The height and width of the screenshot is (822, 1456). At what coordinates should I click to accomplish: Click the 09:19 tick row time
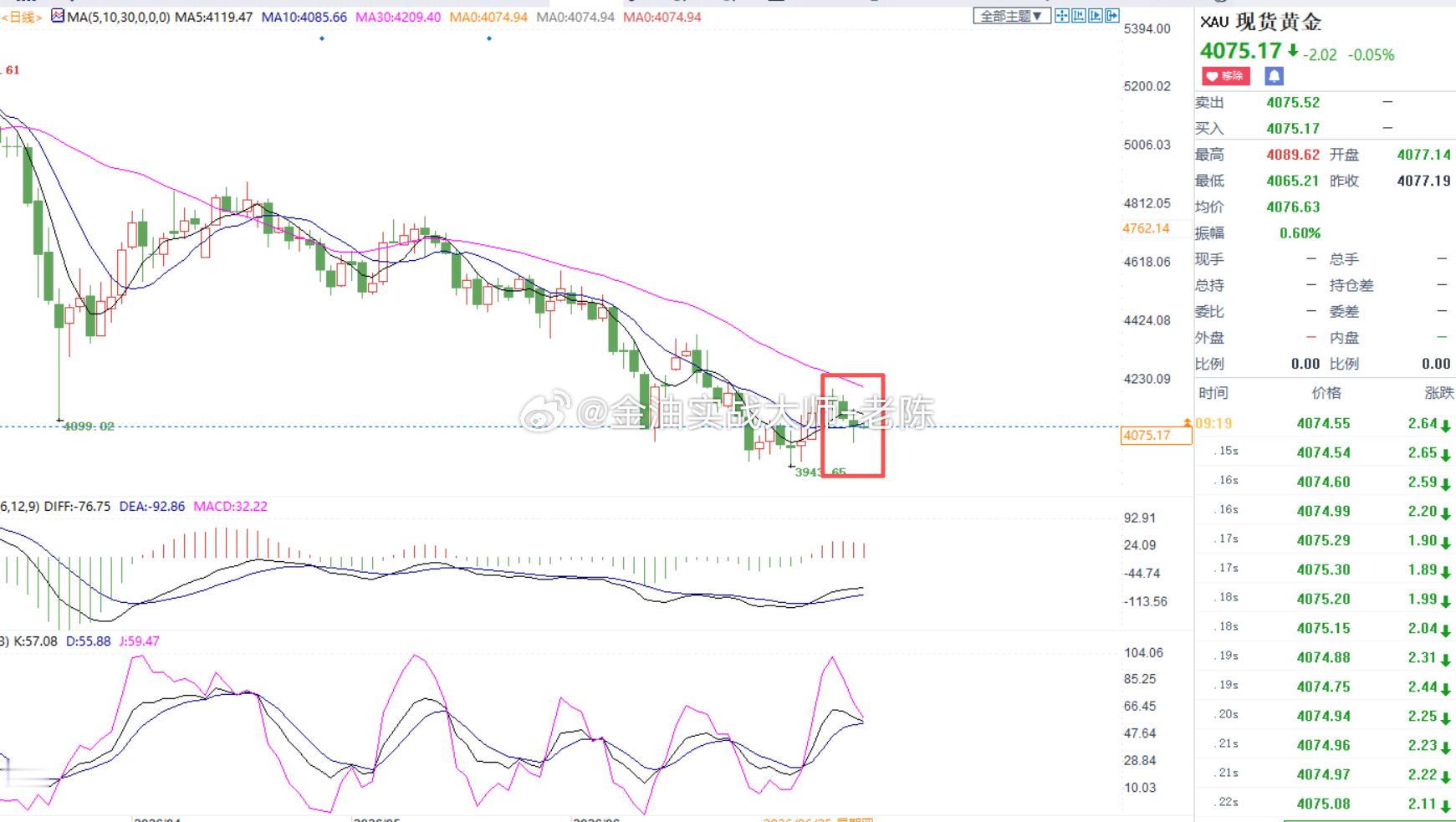[1213, 424]
